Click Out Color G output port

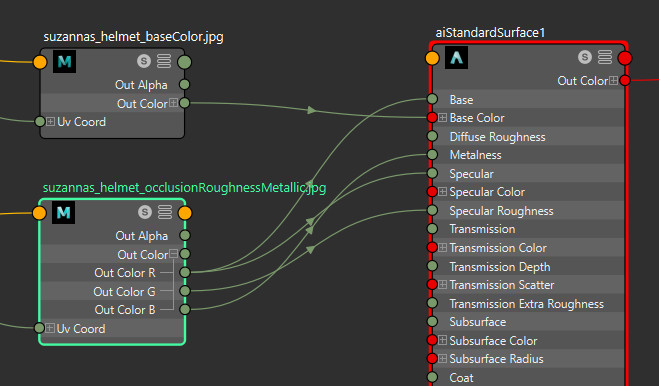pos(185,291)
